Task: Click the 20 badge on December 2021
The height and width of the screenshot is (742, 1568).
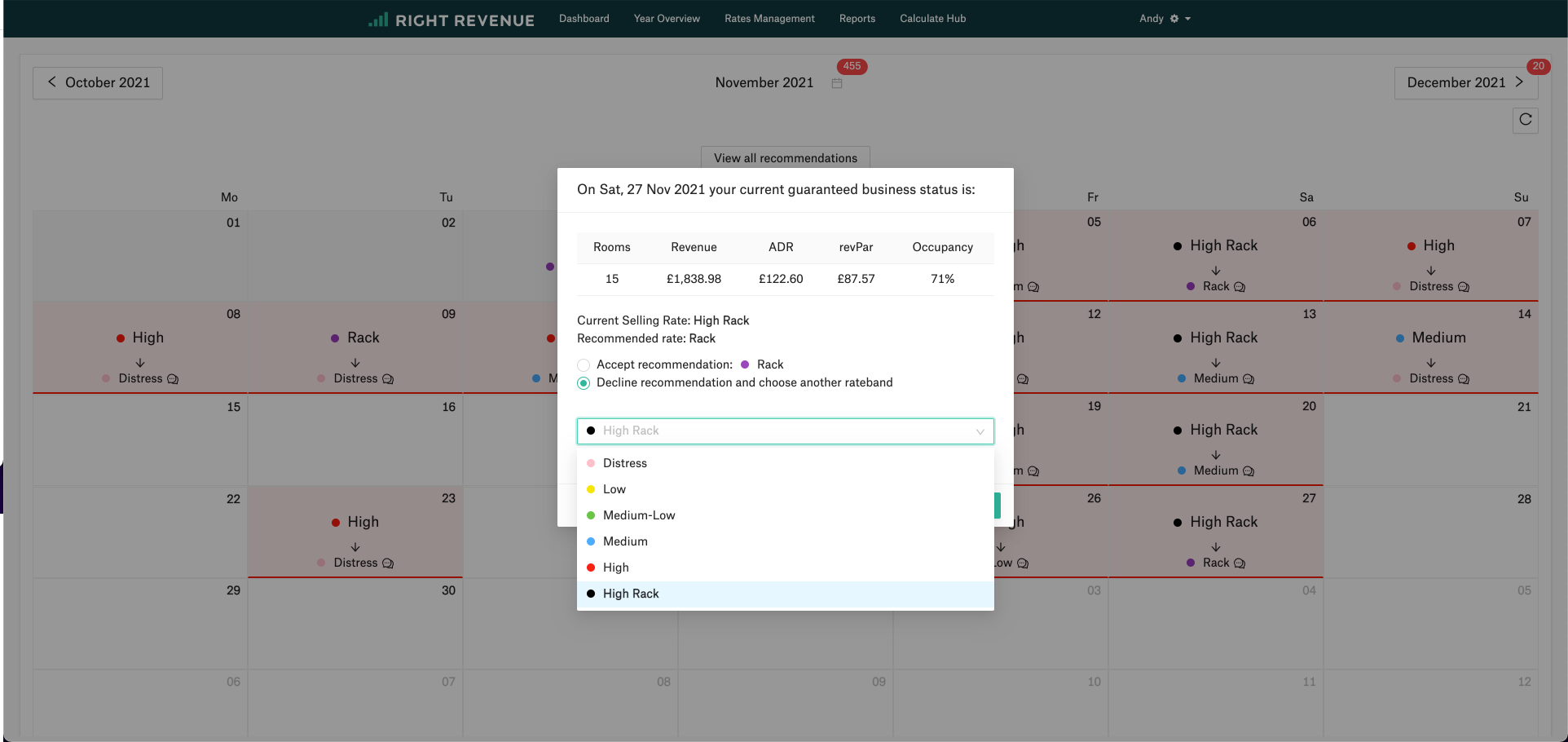Action: pyautogui.click(x=1538, y=66)
